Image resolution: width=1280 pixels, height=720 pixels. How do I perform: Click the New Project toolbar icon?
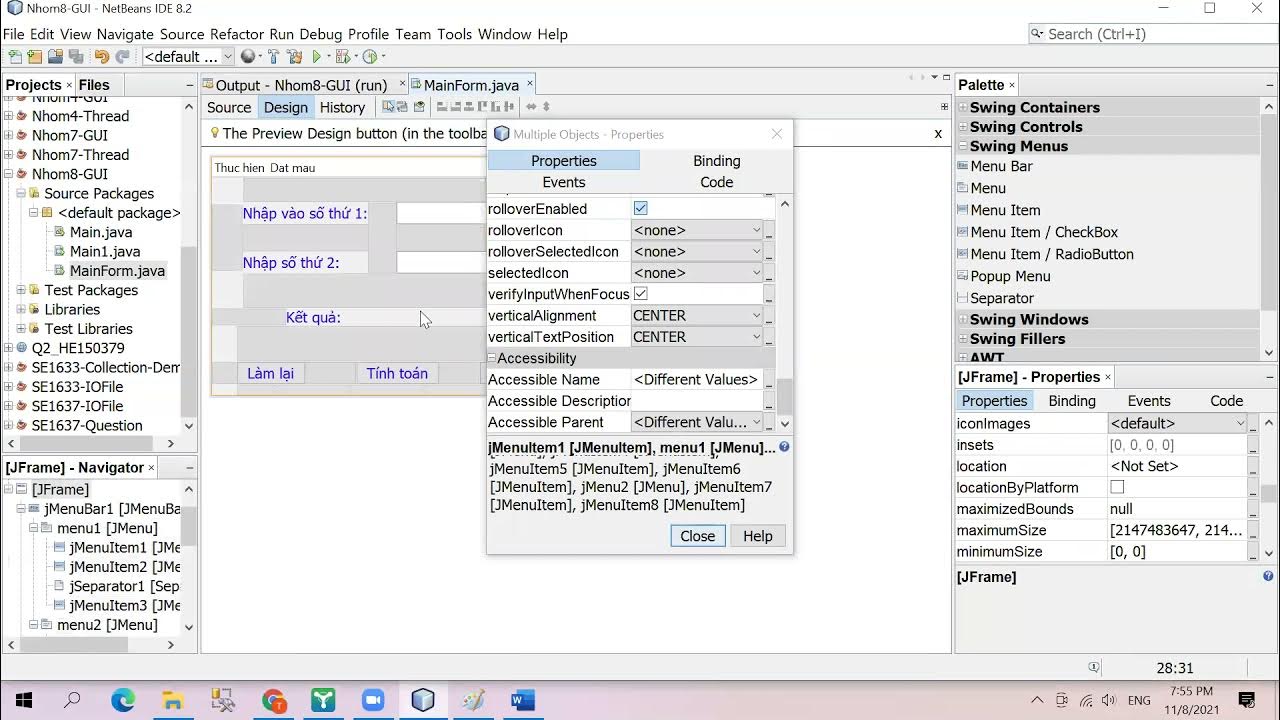[35, 57]
